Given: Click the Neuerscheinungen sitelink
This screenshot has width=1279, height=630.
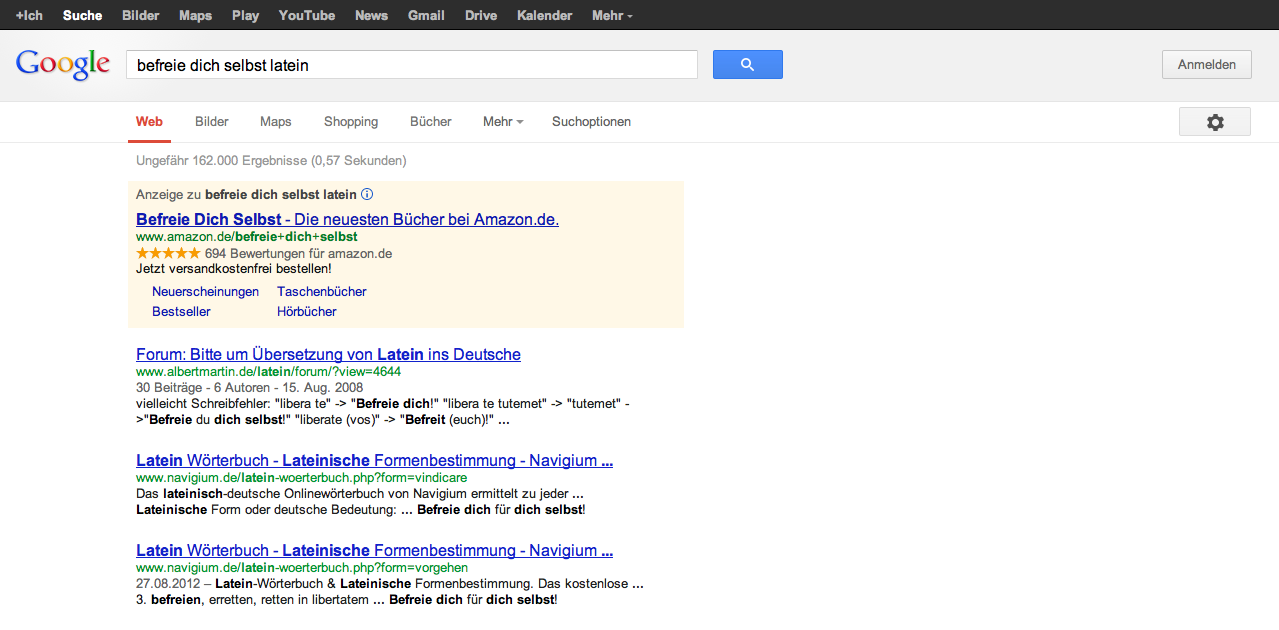Looking at the screenshot, I should [205, 292].
